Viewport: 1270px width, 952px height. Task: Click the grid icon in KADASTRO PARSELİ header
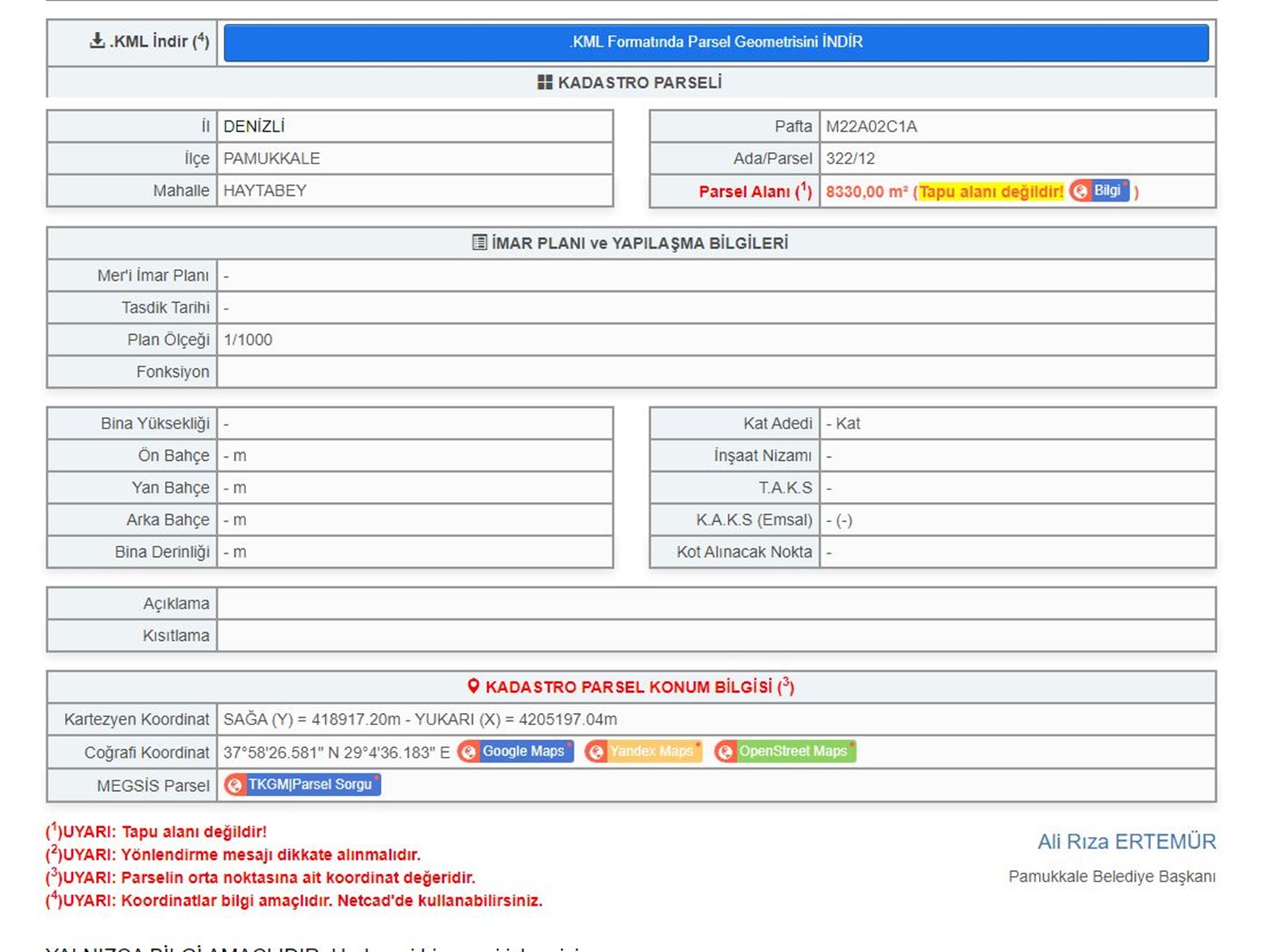pyautogui.click(x=545, y=83)
